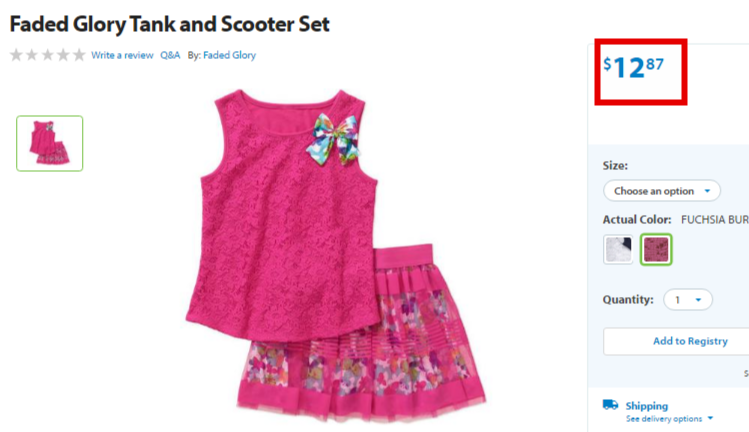Image resolution: width=749 pixels, height=432 pixels.
Task: Click the Size dropdown arrow icon
Action: pyautogui.click(x=707, y=191)
